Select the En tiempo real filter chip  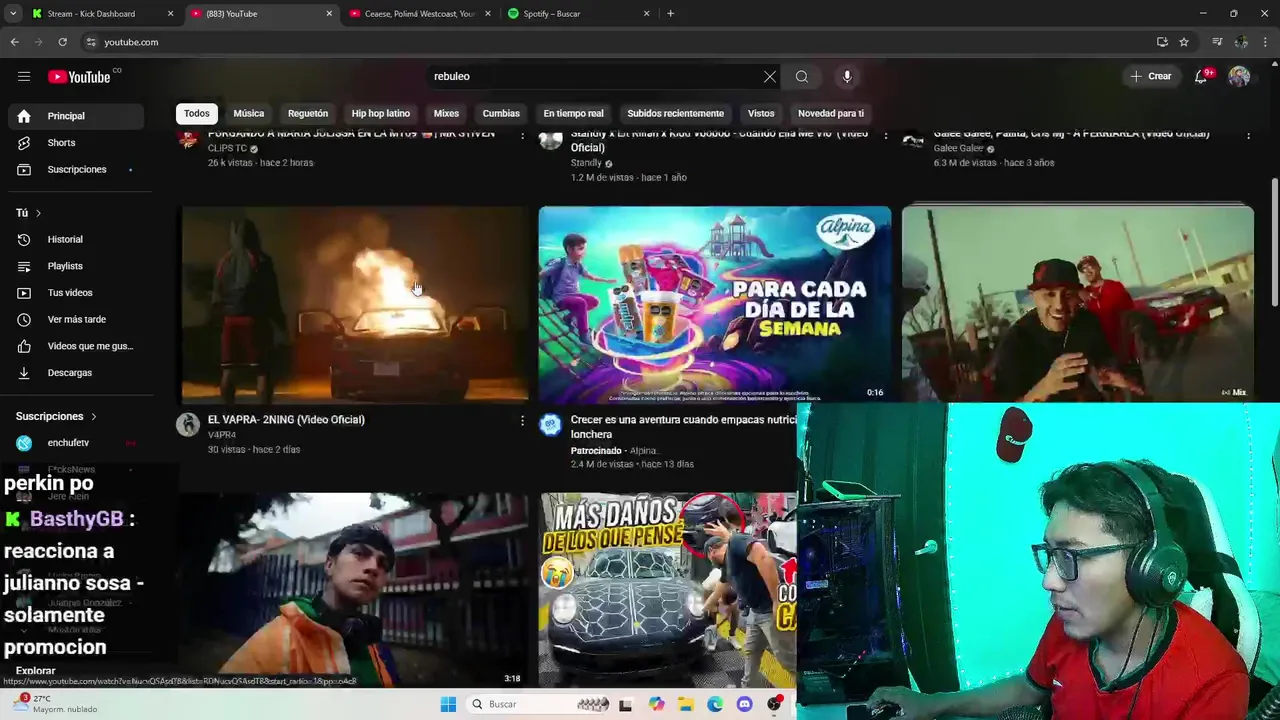[x=574, y=113]
